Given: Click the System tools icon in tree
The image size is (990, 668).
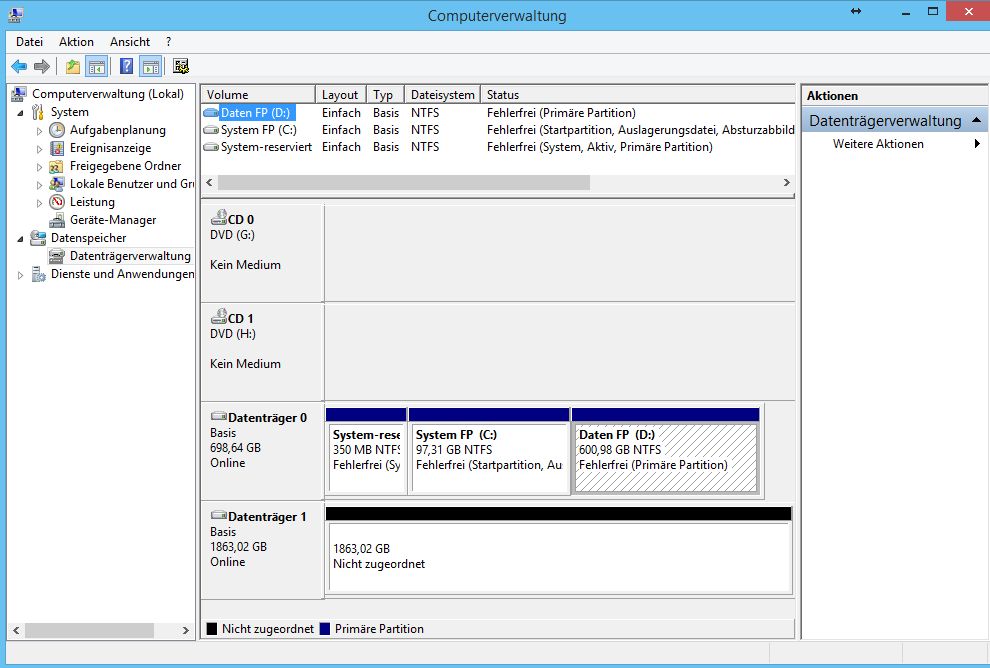Looking at the screenshot, I should pyautogui.click(x=38, y=112).
